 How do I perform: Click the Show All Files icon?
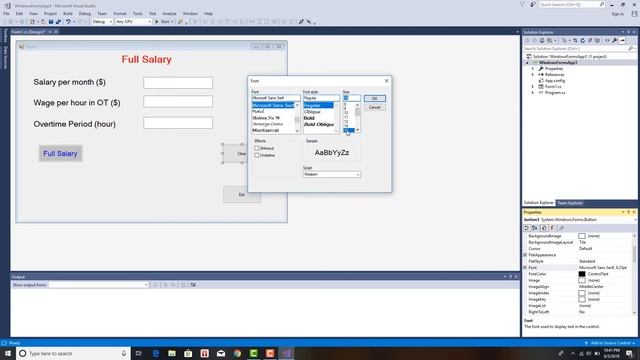coord(597,40)
